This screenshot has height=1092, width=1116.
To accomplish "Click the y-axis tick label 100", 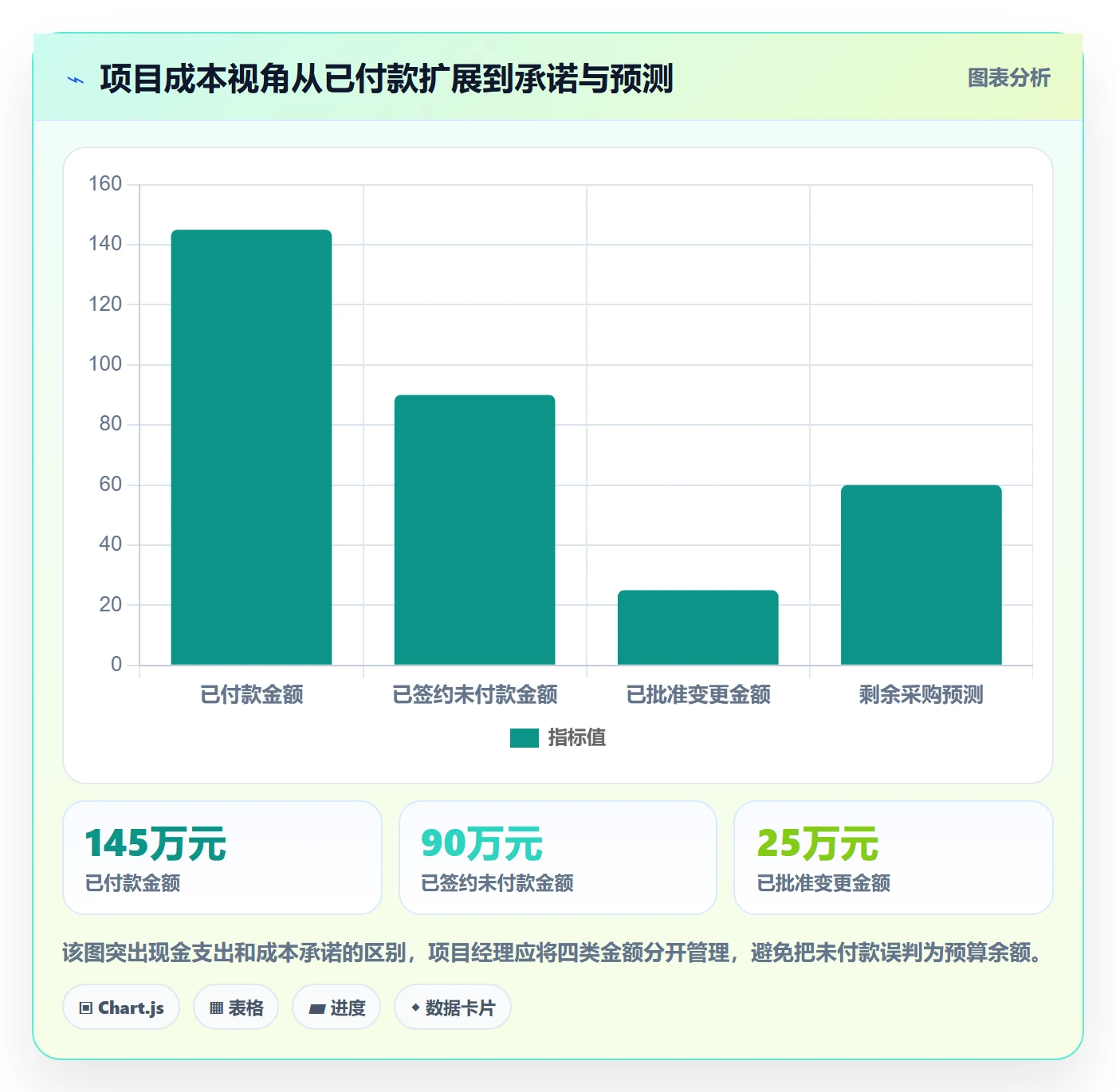I will 105,364.
